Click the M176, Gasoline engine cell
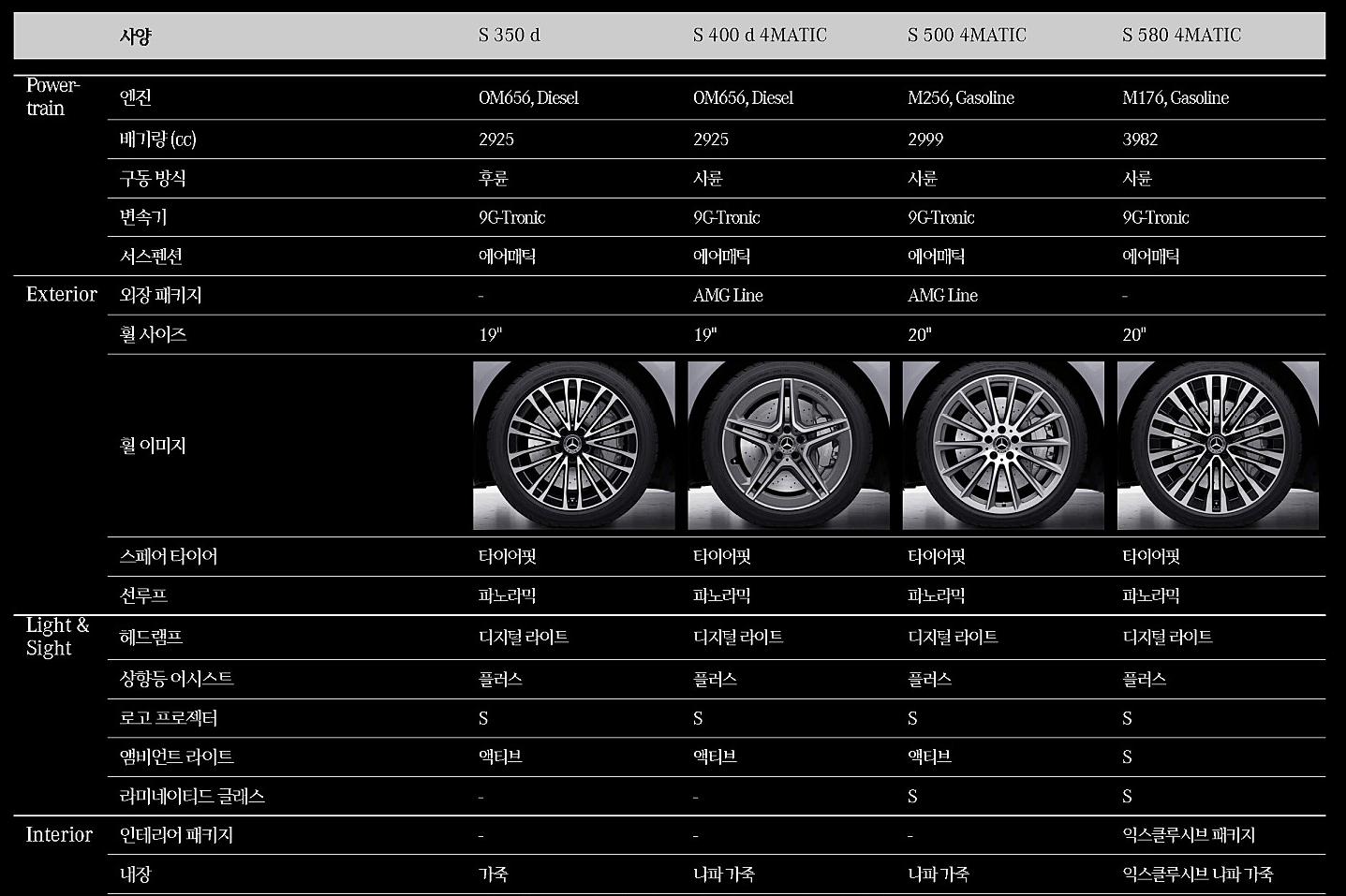Screen dimensions: 1346x896 [1176, 97]
